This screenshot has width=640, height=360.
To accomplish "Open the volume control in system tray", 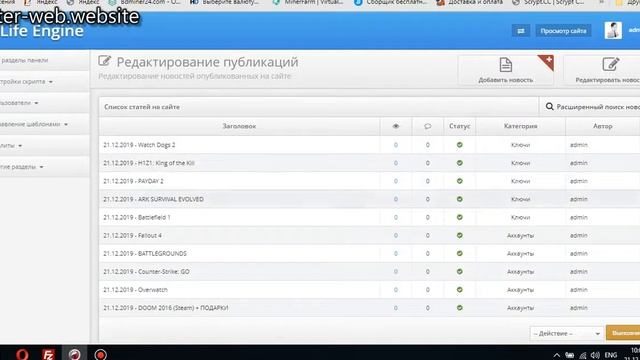I will pyautogui.click(x=595, y=355).
